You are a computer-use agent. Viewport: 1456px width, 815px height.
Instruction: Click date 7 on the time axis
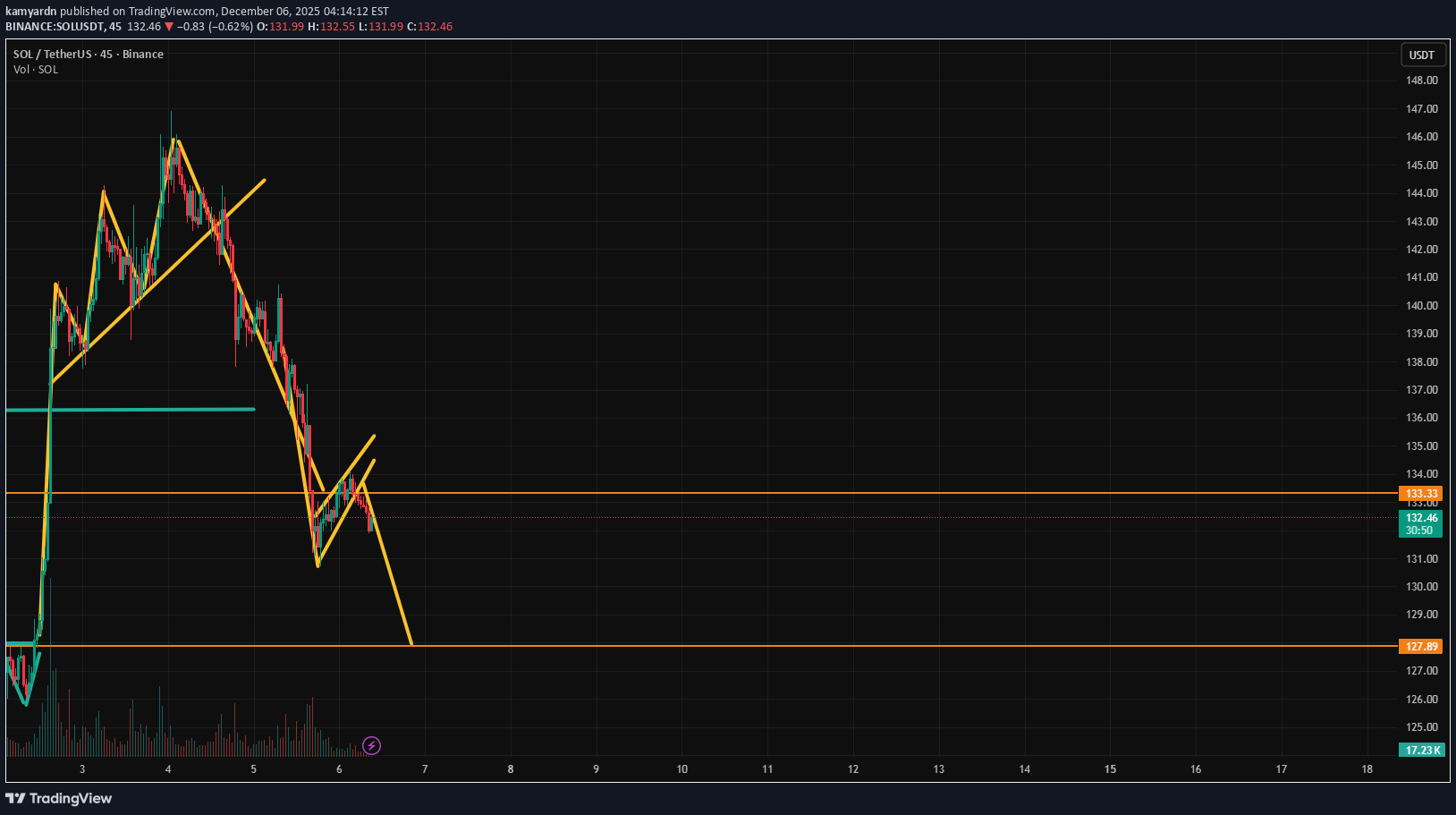tap(425, 769)
